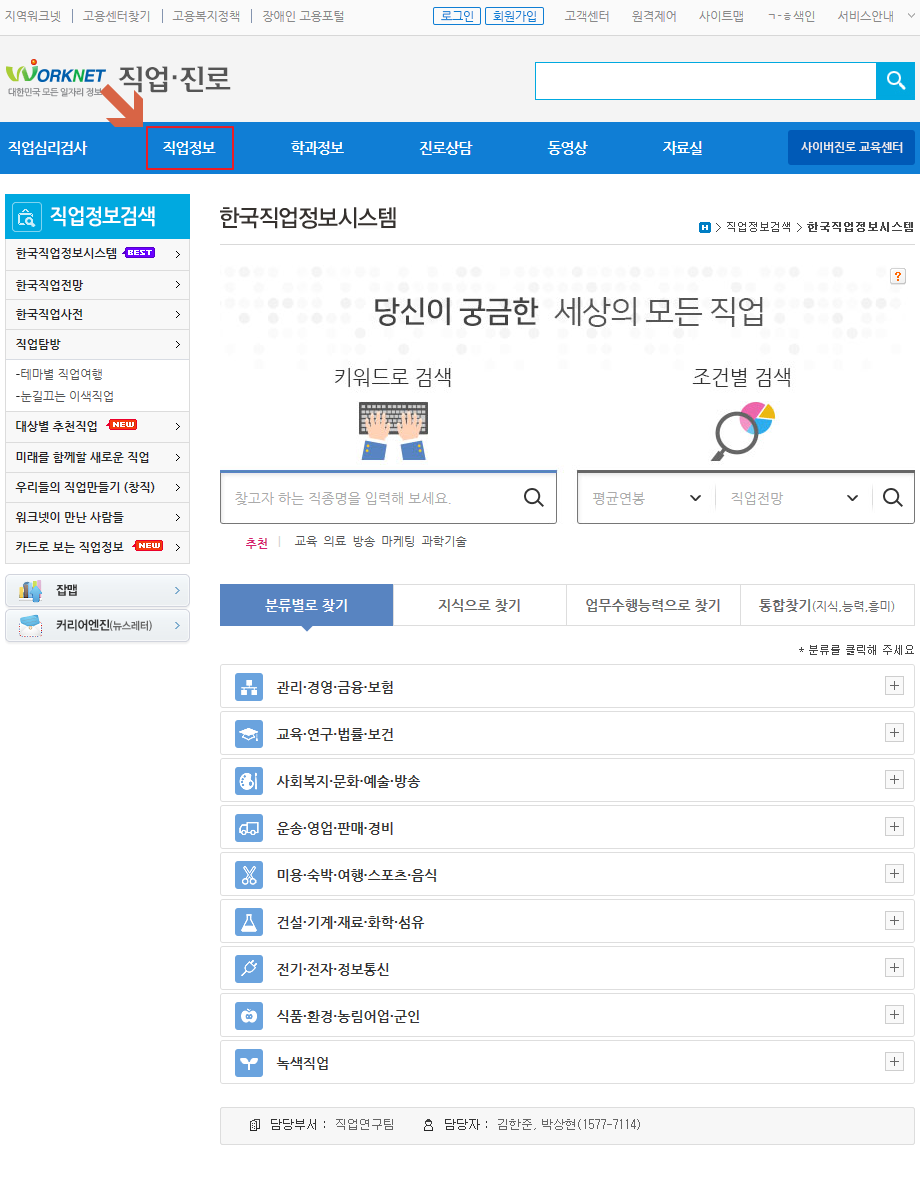Click the 전기·전자·정보통신 plug icon
The width and height of the screenshot is (920, 1189).
click(249, 969)
